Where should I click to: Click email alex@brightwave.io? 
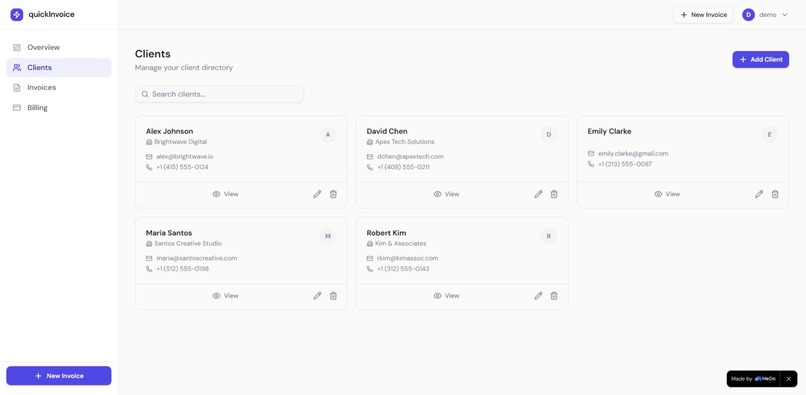coord(185,156)
